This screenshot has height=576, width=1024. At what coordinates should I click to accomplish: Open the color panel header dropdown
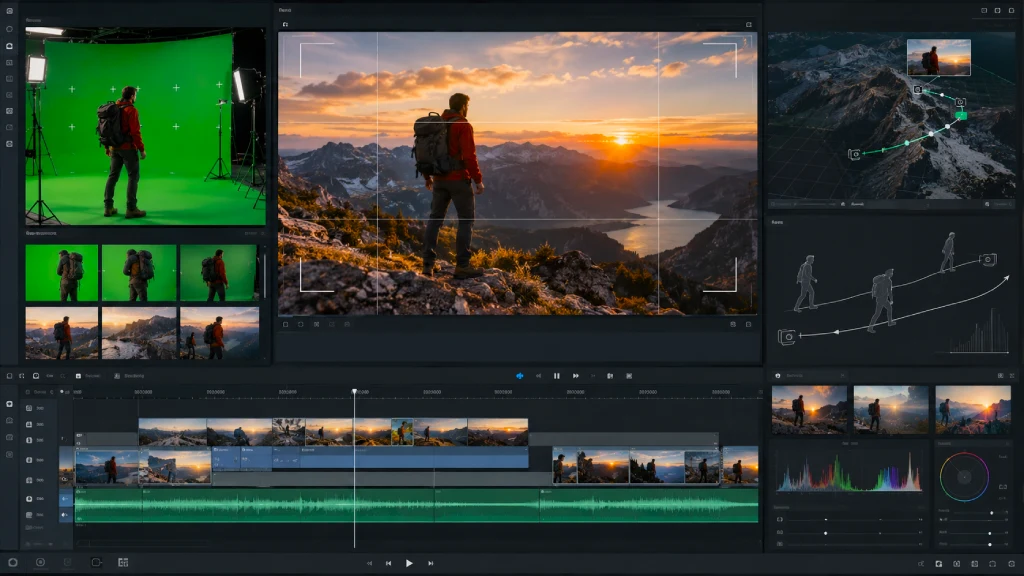pyautogui.click(x=842, y=376)
